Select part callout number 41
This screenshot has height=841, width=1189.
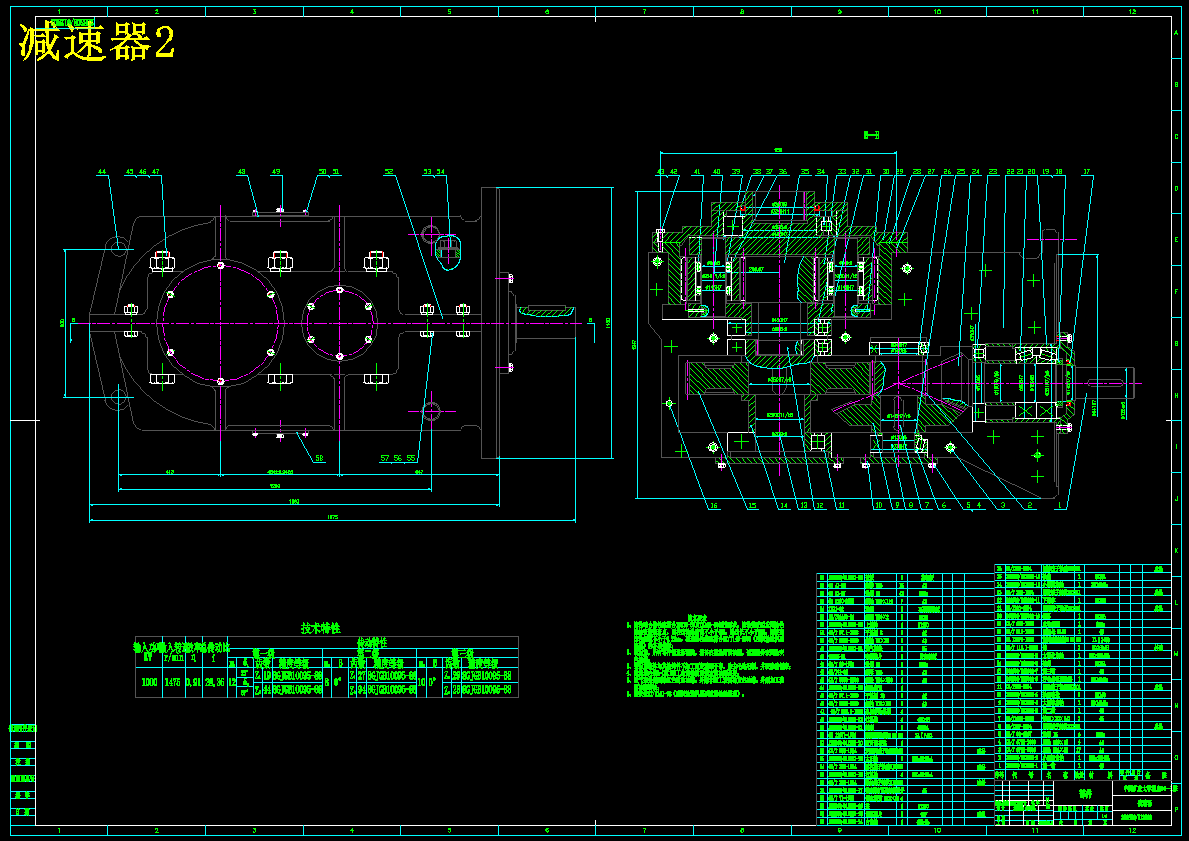[x=697, y=171]
